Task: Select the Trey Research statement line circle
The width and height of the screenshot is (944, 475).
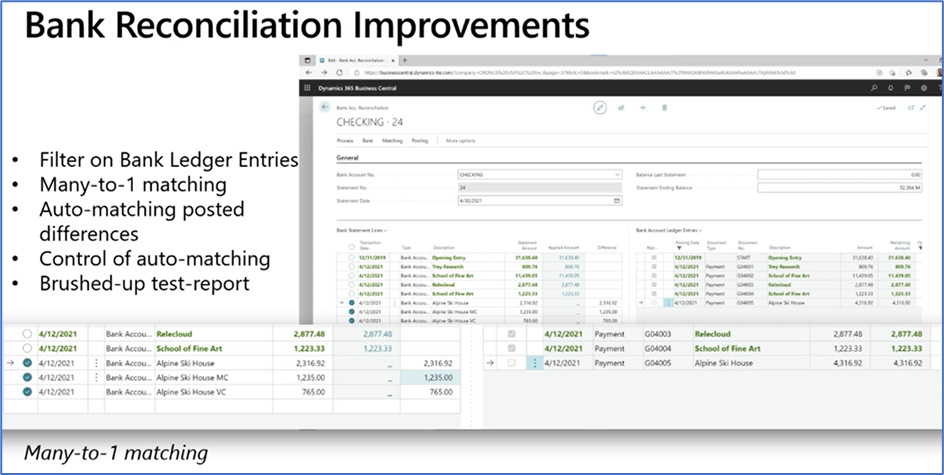Action: [x=352, y=267]
